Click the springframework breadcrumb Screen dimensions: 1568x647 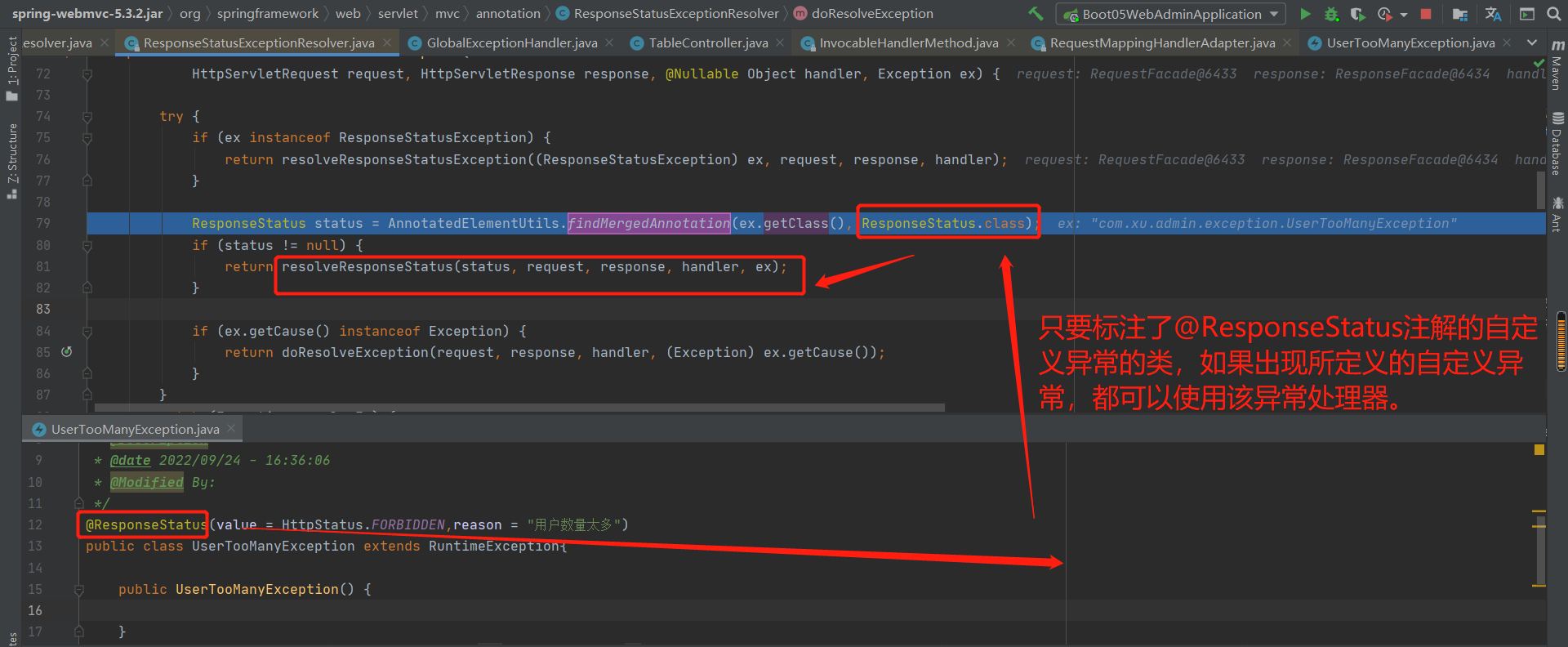268,14
